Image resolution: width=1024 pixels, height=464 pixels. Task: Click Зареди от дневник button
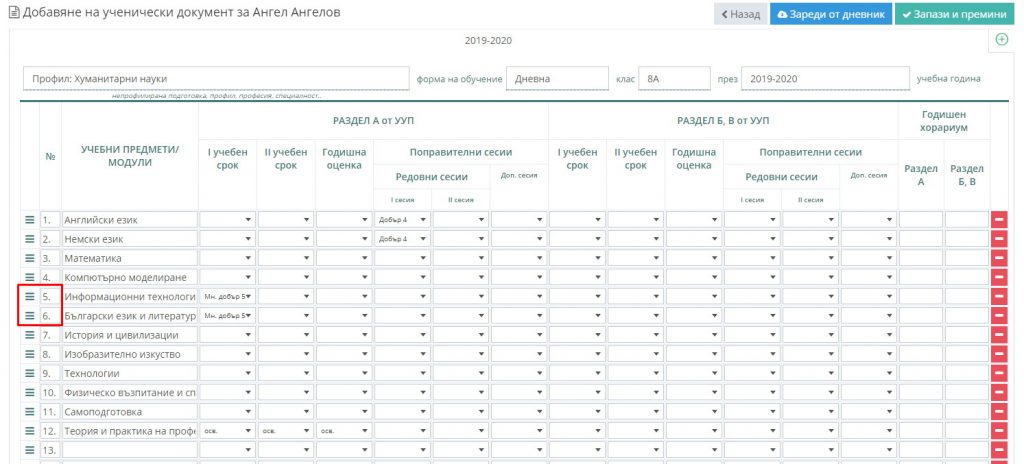pyautogui.click(x=831, y=14)
